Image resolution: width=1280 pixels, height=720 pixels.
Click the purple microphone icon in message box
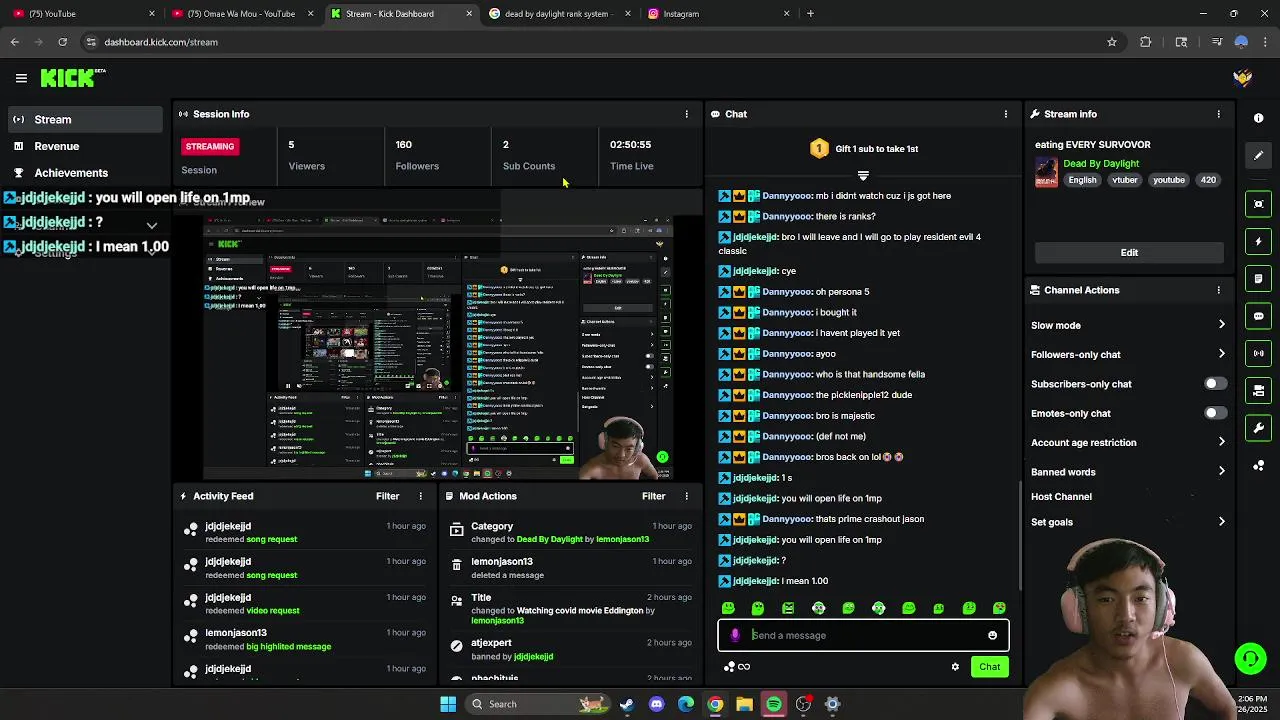coord(735,635)
